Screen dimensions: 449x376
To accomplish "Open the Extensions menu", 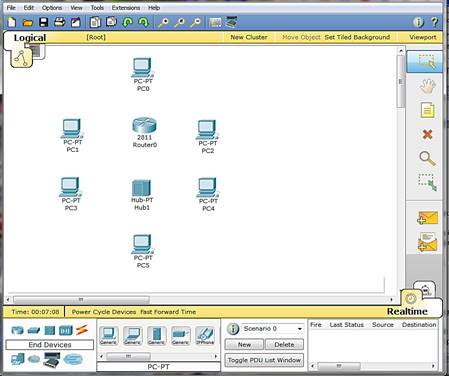I will [x=126, y=8].
